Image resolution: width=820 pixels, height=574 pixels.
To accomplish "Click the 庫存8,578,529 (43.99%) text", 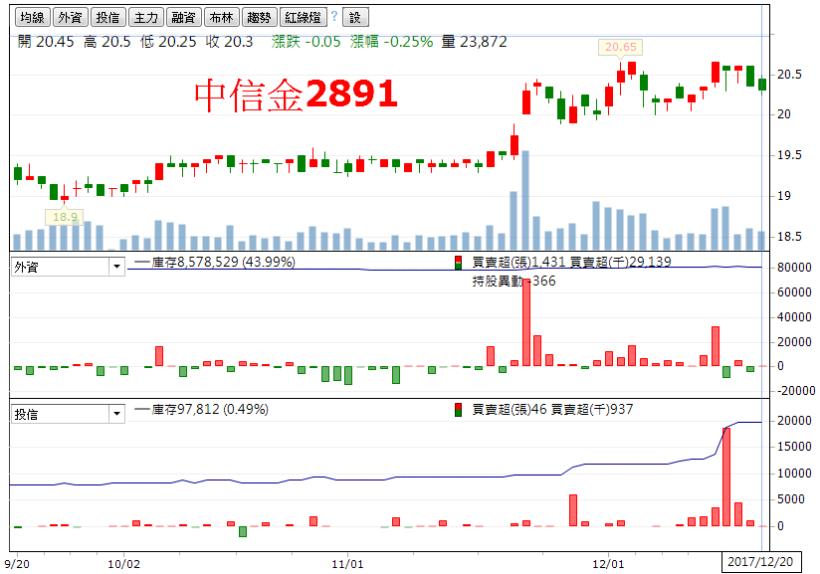I will click(223, 262).
